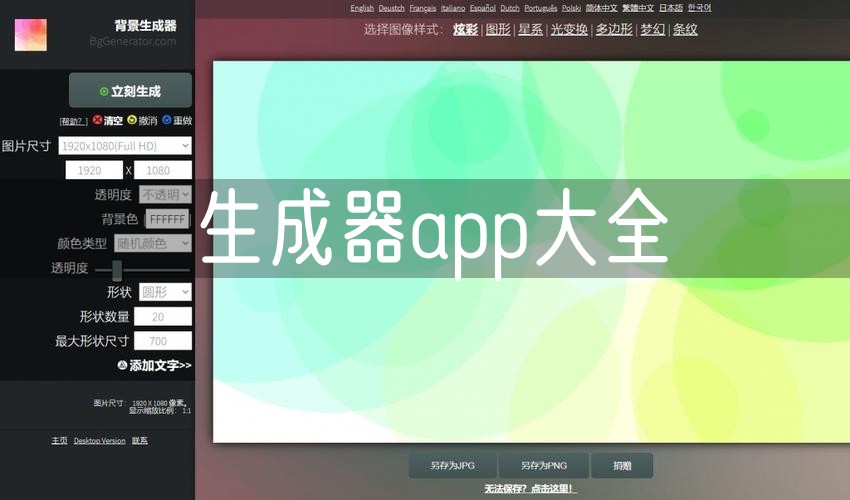This screenshot has width=850, height=500.
Task: Open the 主页 link in footer
Action: pyautogui.click(x=59, y=440)
